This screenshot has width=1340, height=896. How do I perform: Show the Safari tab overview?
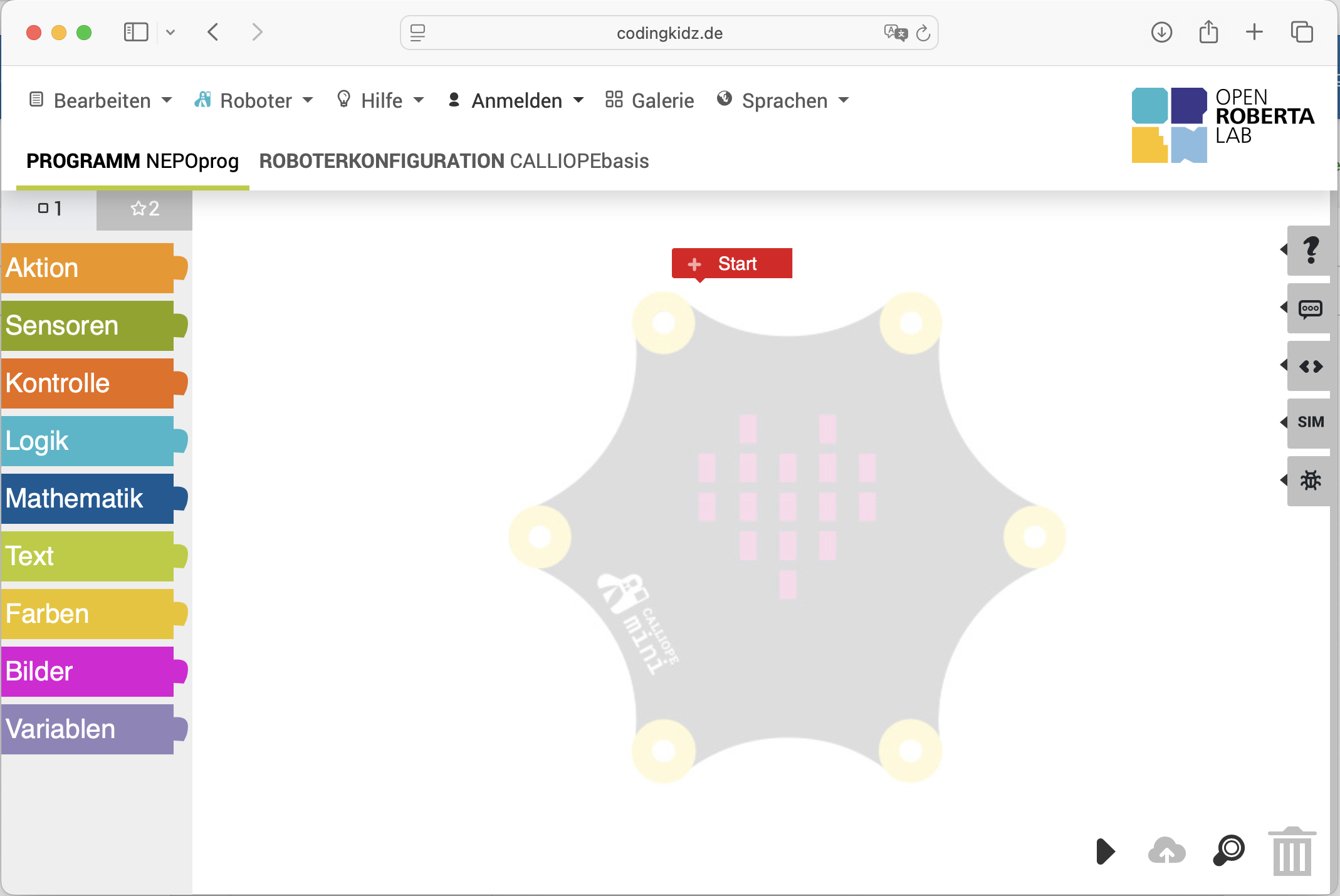(1302, 32)
